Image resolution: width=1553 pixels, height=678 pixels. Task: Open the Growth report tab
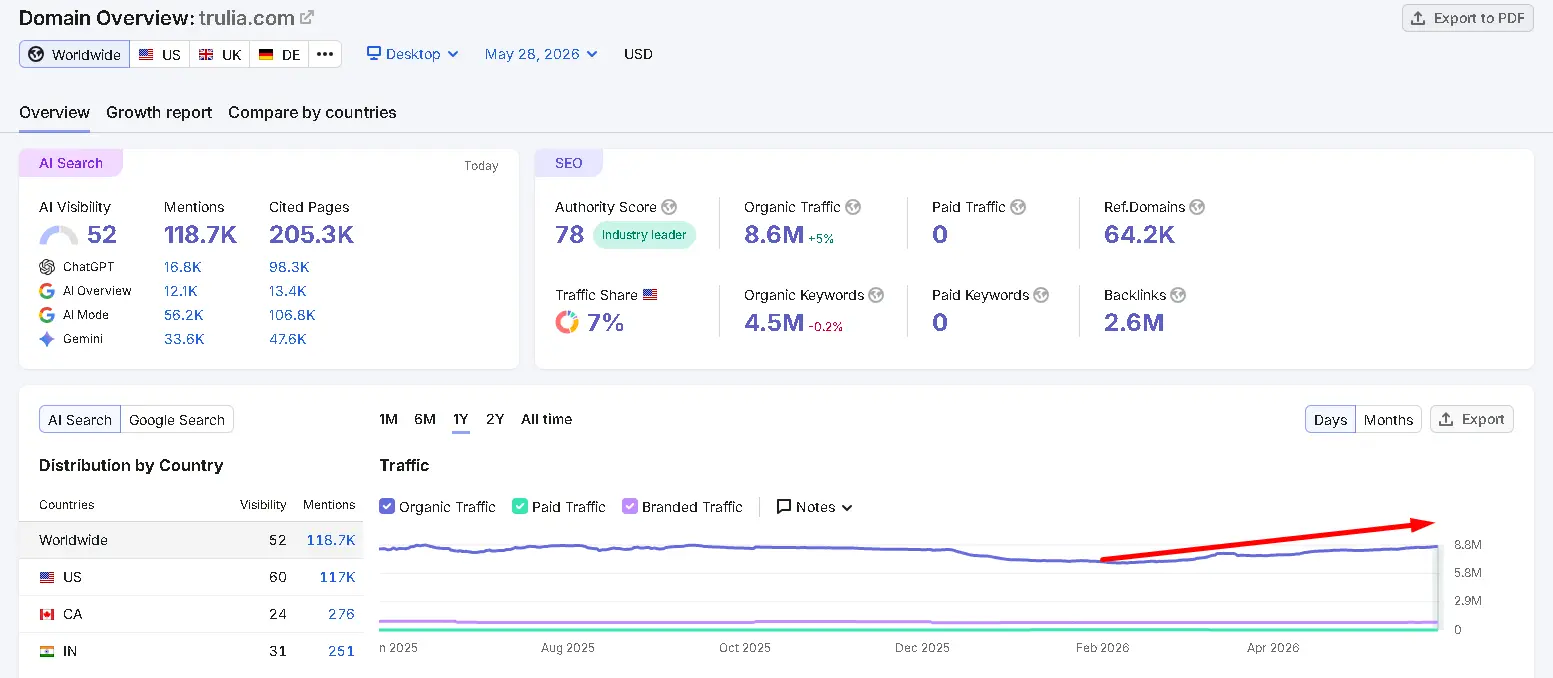coord(159,112)
